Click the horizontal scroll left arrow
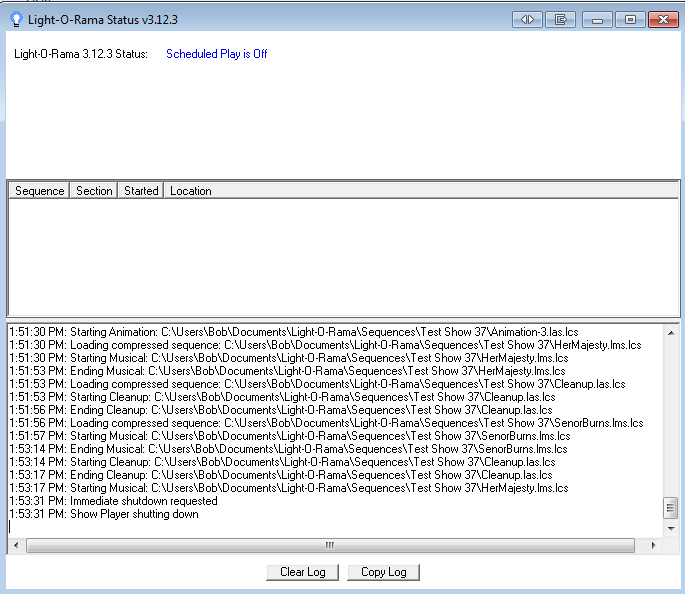The height and width of the screenshot is (594, 685). (16, 545)
